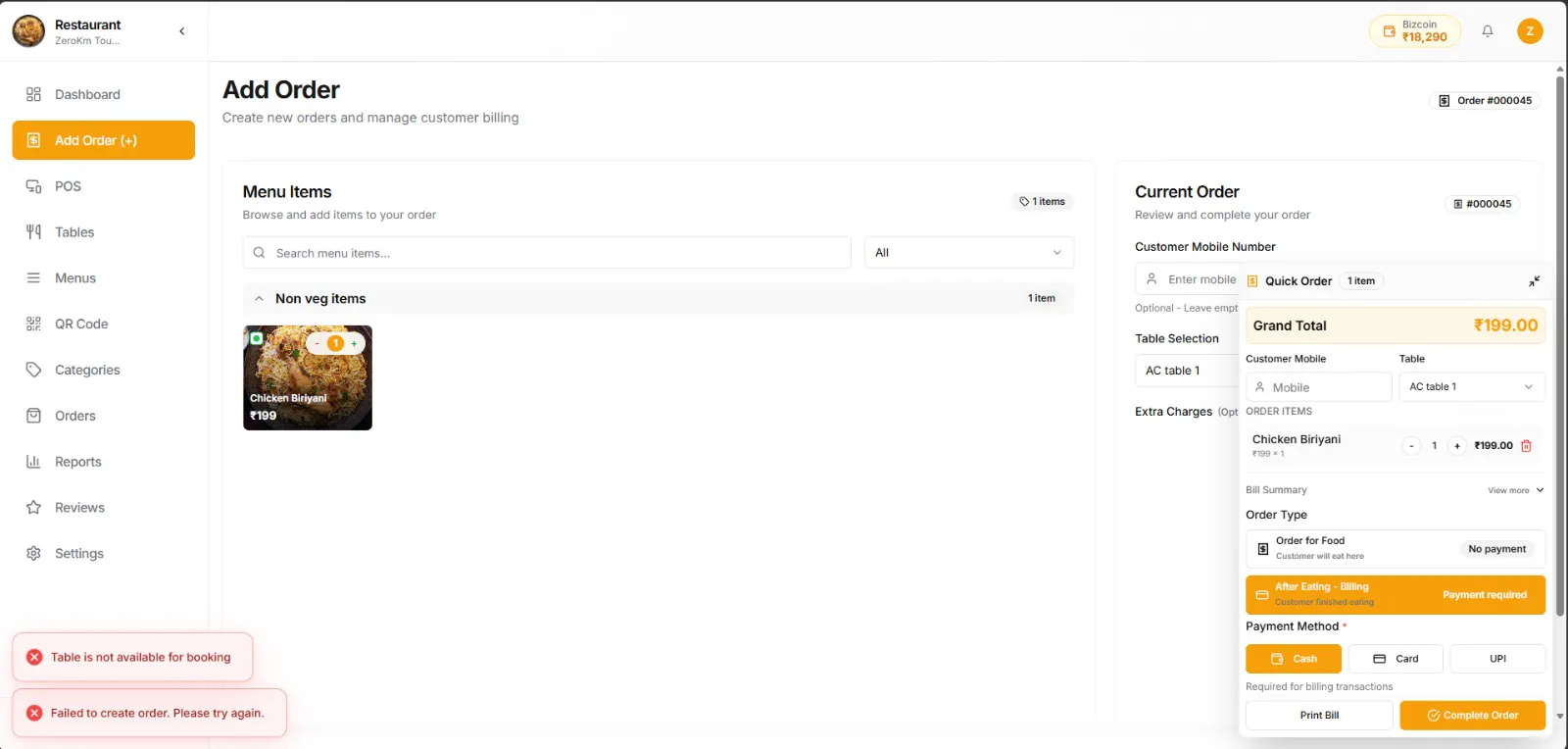Select Add Order (+) in the sidebar

pyautogui.click(x=103, y=140)
